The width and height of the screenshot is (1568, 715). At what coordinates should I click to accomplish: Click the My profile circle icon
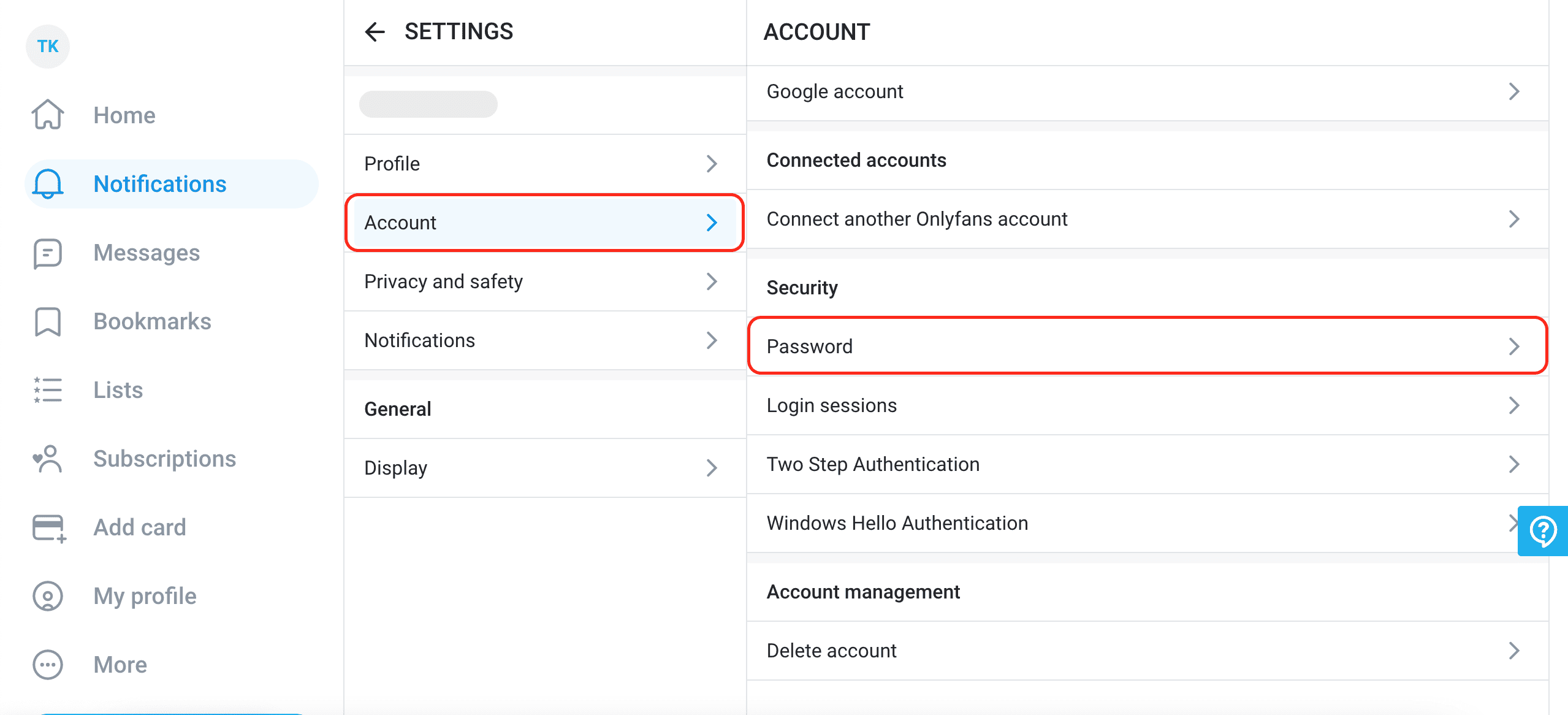point(48,596)
